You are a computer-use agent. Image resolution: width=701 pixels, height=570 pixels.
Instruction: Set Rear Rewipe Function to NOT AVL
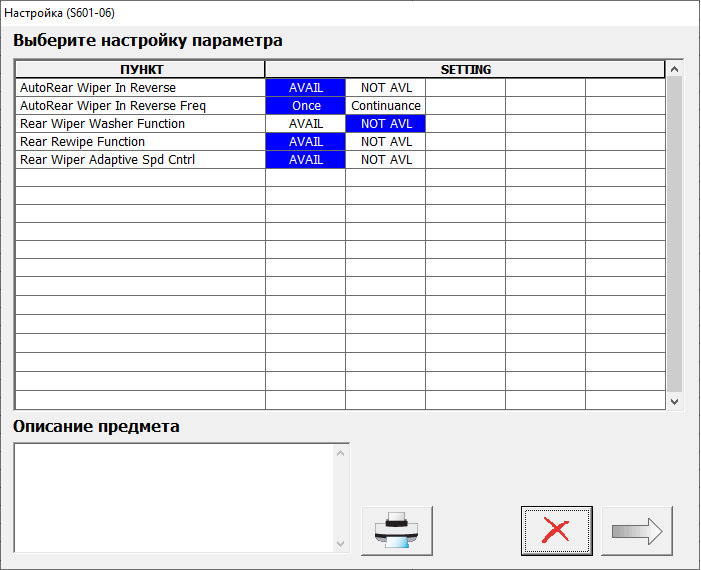[x=385, y=142]
